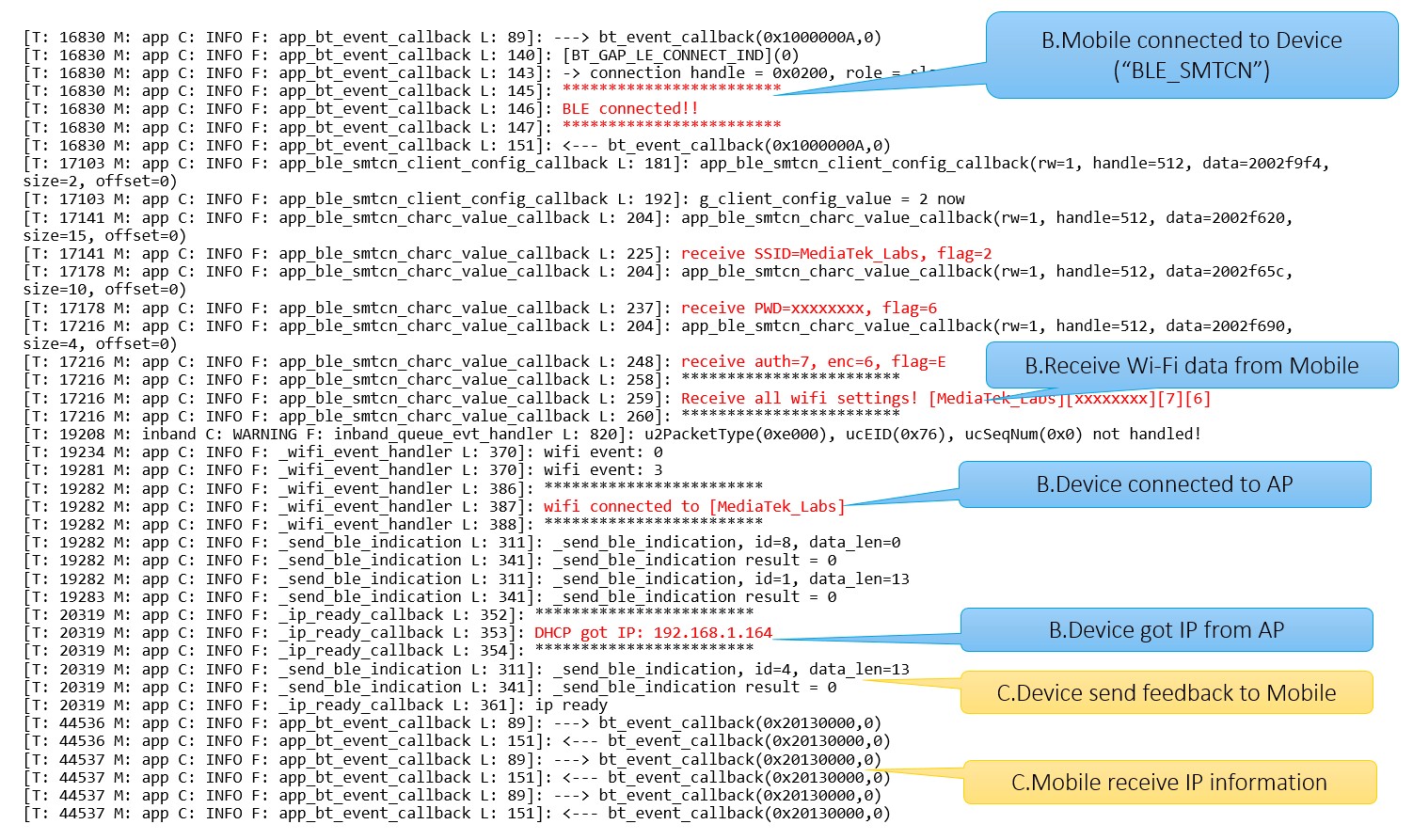Screen dimensions: 1413x840
Task: Click "---> bt_event_callback(0x1000000A,0)" entry message
Action: coord(717,38)
